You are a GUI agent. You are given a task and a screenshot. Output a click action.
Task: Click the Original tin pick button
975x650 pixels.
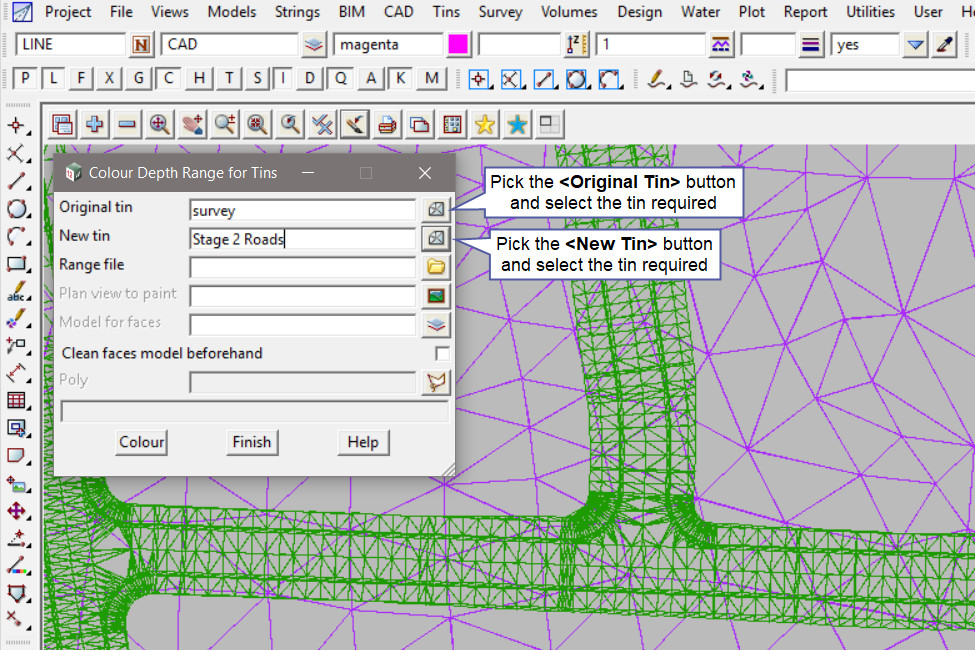point(435,209)
